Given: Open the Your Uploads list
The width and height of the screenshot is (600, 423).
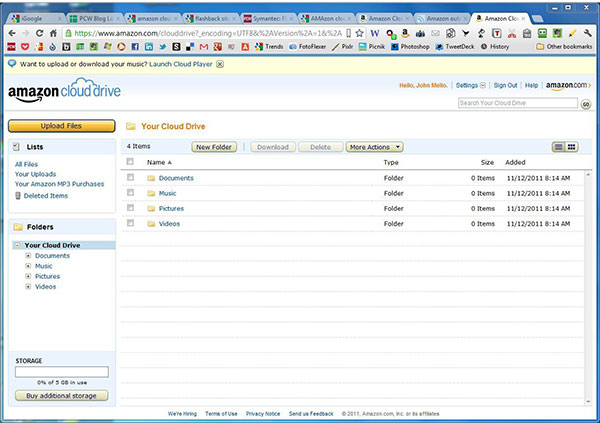Looking at the screenshot, I should click(35, 174).
